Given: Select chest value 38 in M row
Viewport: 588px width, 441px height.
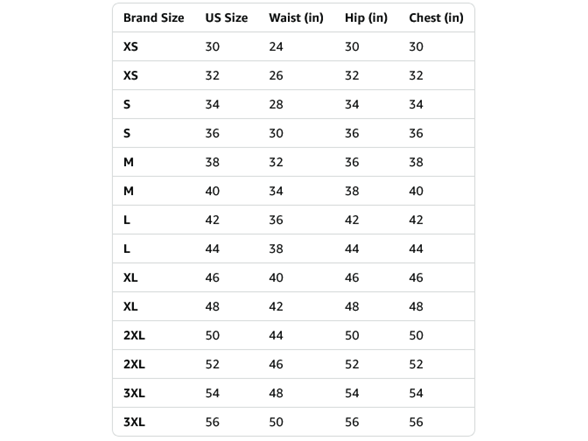Looking at the screenshot, I should [x=416, y=162].
